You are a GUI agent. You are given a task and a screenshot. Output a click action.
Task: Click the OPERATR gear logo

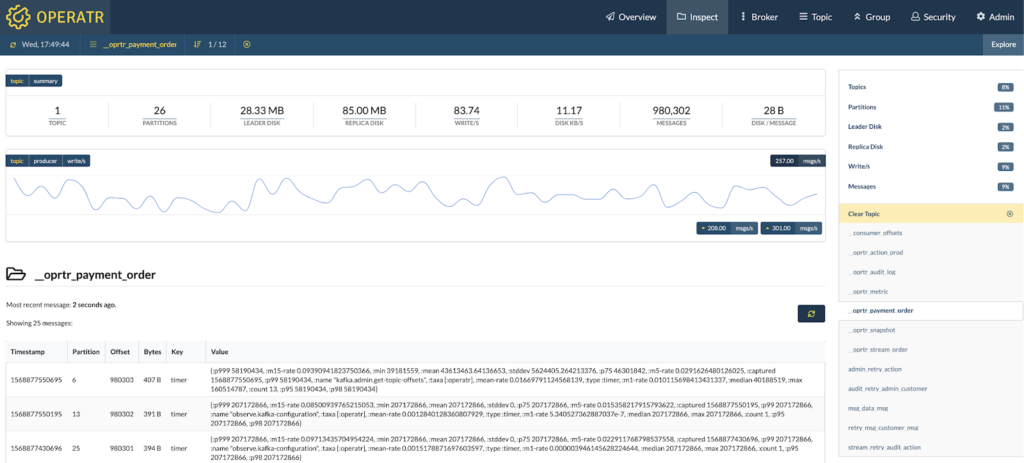coord(18,17)
